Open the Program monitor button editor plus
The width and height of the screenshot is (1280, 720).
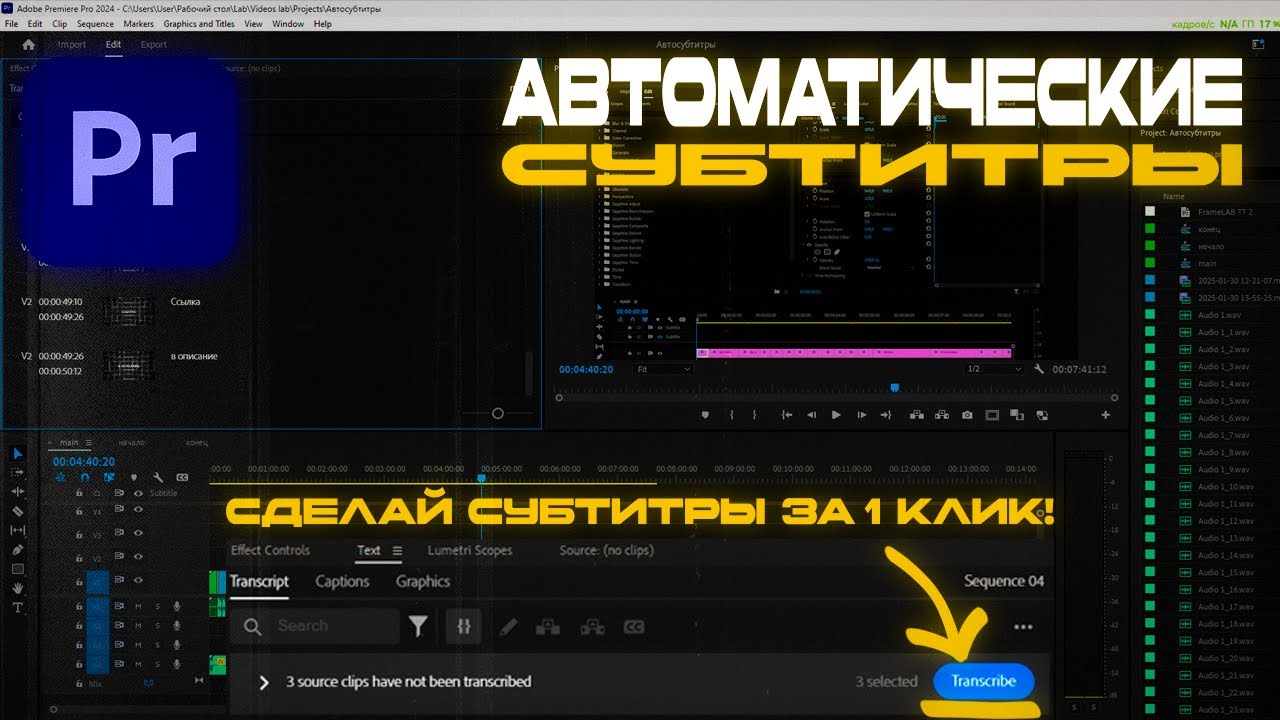[x=1105, y=415]
